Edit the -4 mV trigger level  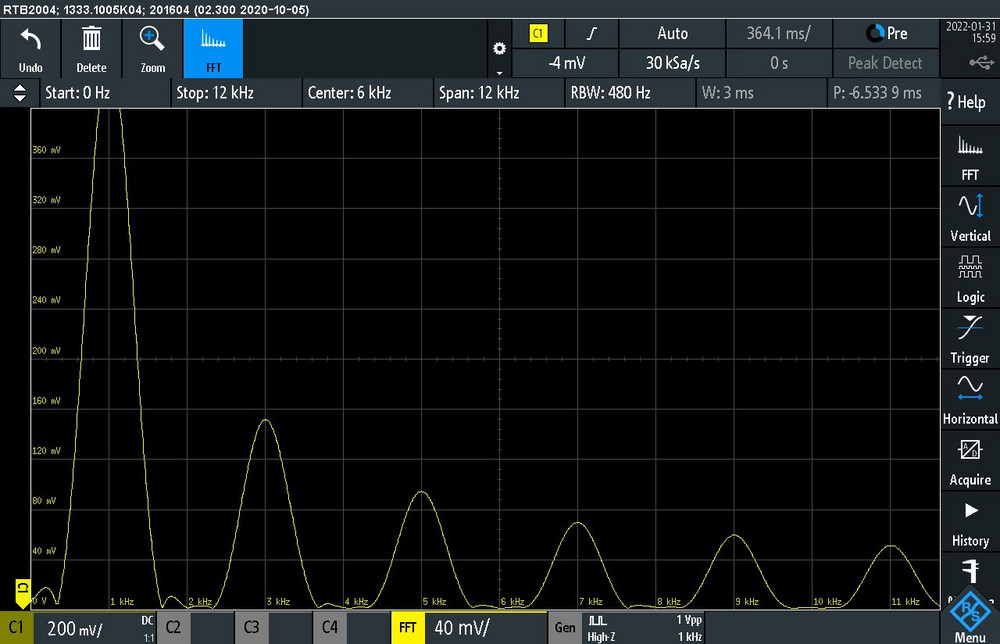tap(565, 63)
